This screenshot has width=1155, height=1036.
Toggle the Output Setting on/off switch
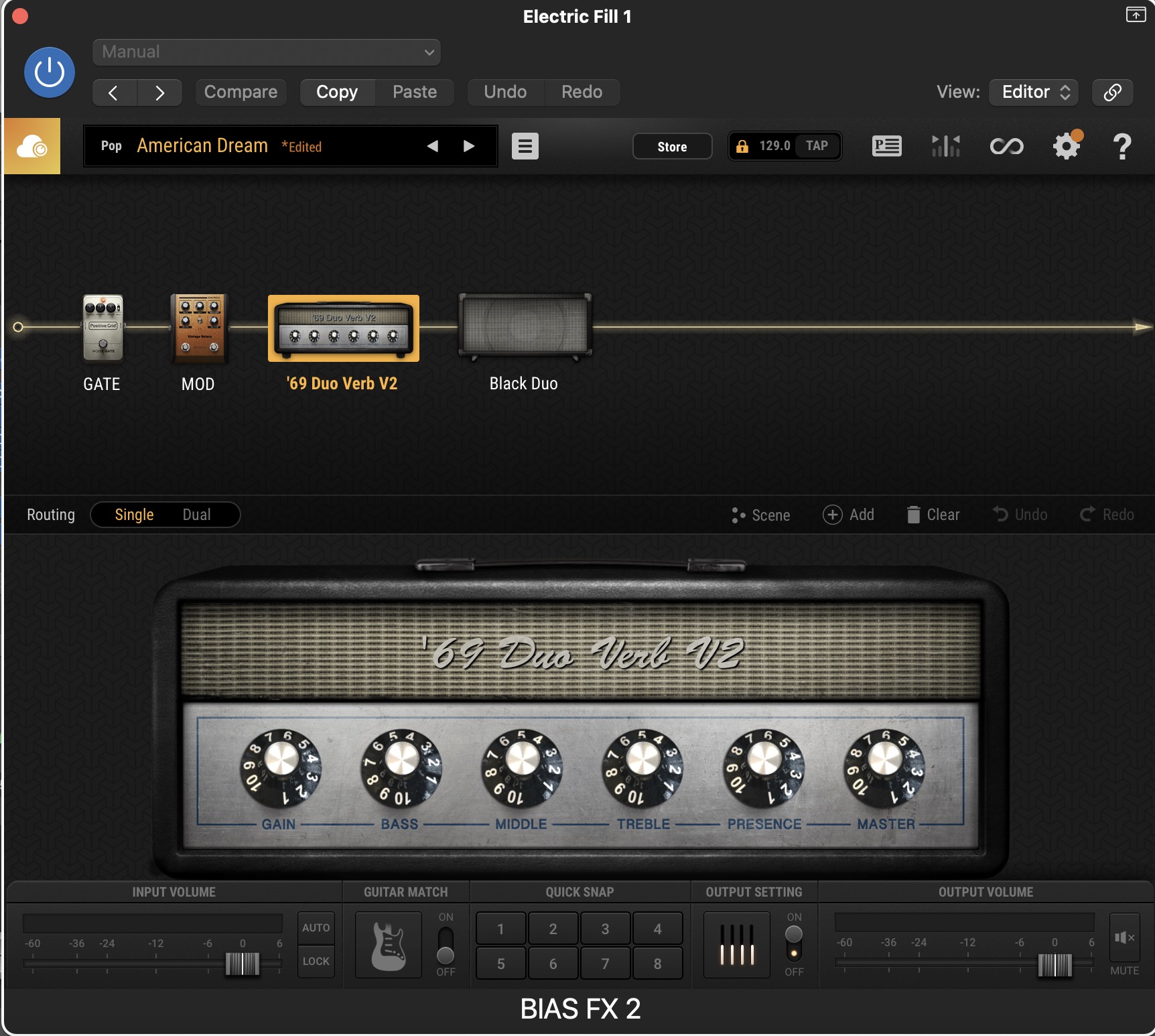[x=794, y=944]
